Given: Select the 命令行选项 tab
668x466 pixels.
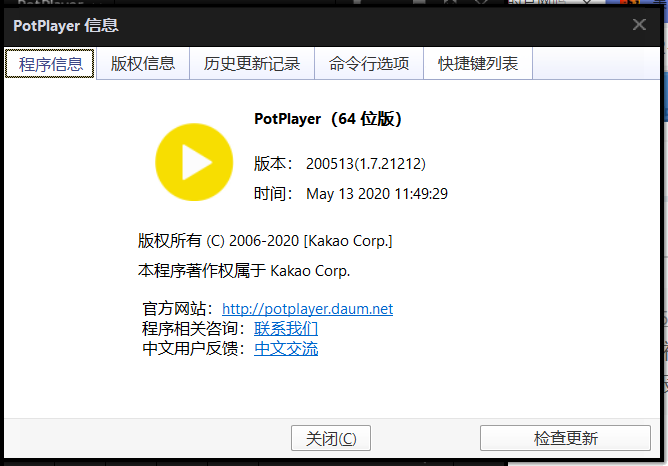Looking at the screenshot, I should point(369,64).
